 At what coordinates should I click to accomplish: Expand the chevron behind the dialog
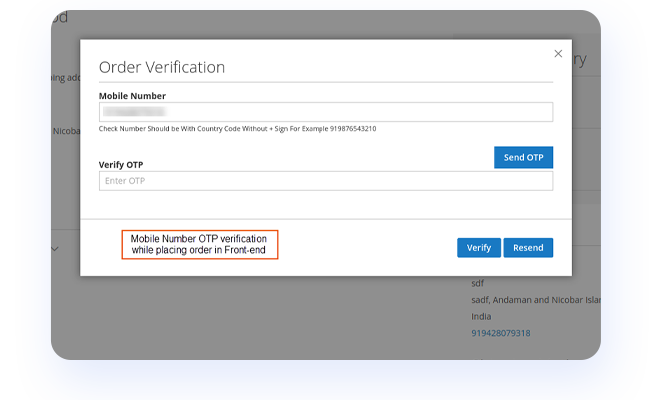click(x=55, y=248)
